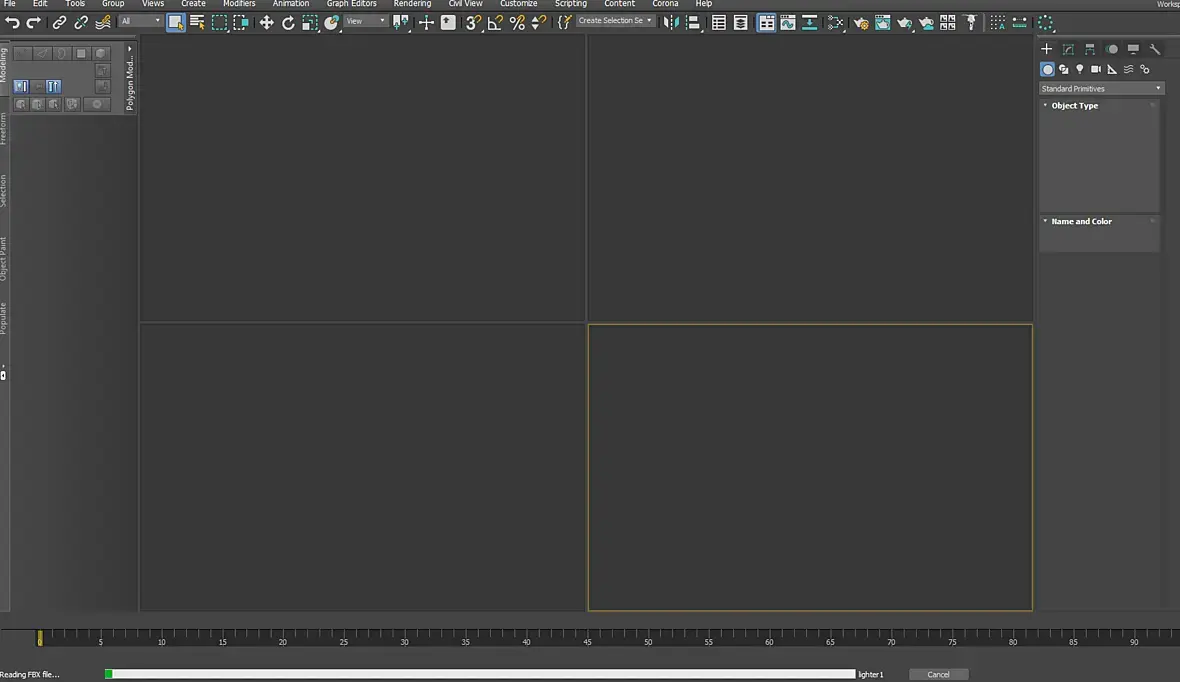The height and width of the screenshot is (682, 1180).
Task: Toggle the Angle Snap button
Action: [494, 23]
